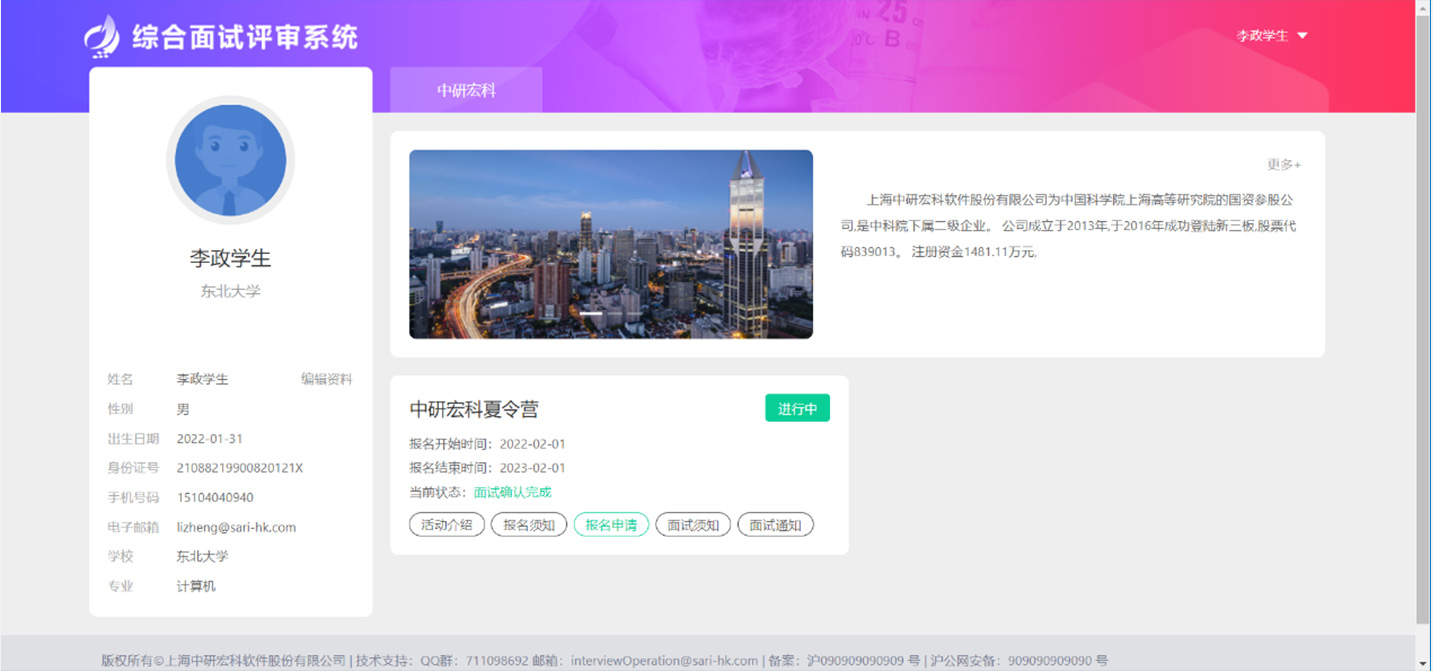Click the 更多+ link
This screenshot has width=1433, height=671.
click(x=1284, y=165)
